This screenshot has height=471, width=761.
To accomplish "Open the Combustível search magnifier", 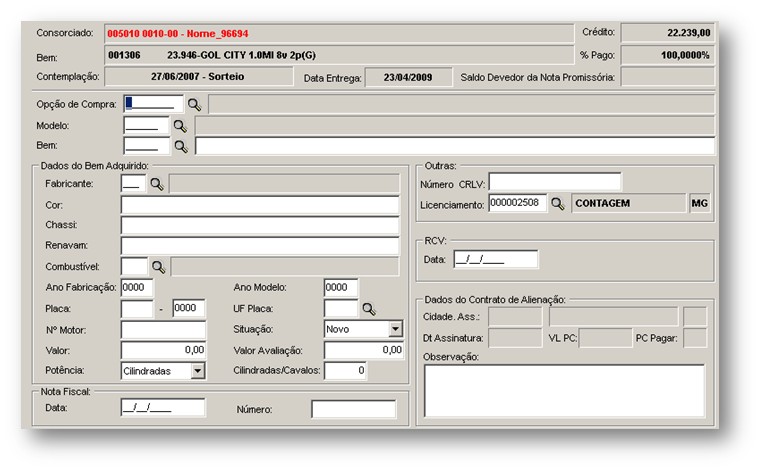I will pos(158,267).
